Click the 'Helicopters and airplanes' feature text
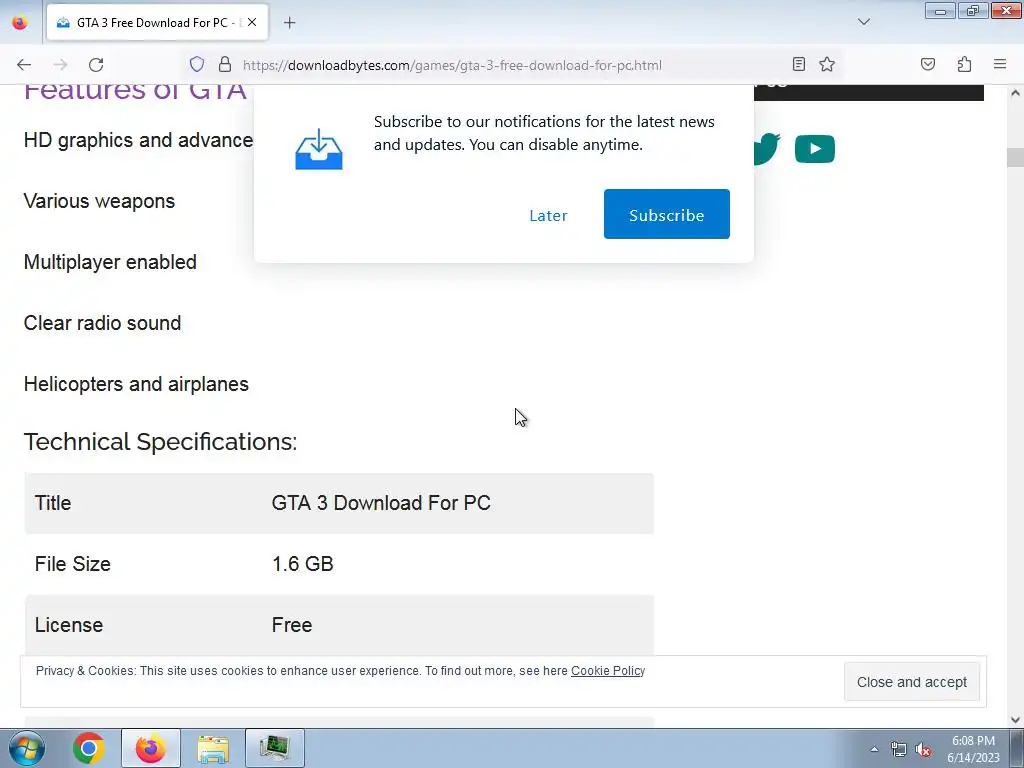 click(x=136, y=384)
